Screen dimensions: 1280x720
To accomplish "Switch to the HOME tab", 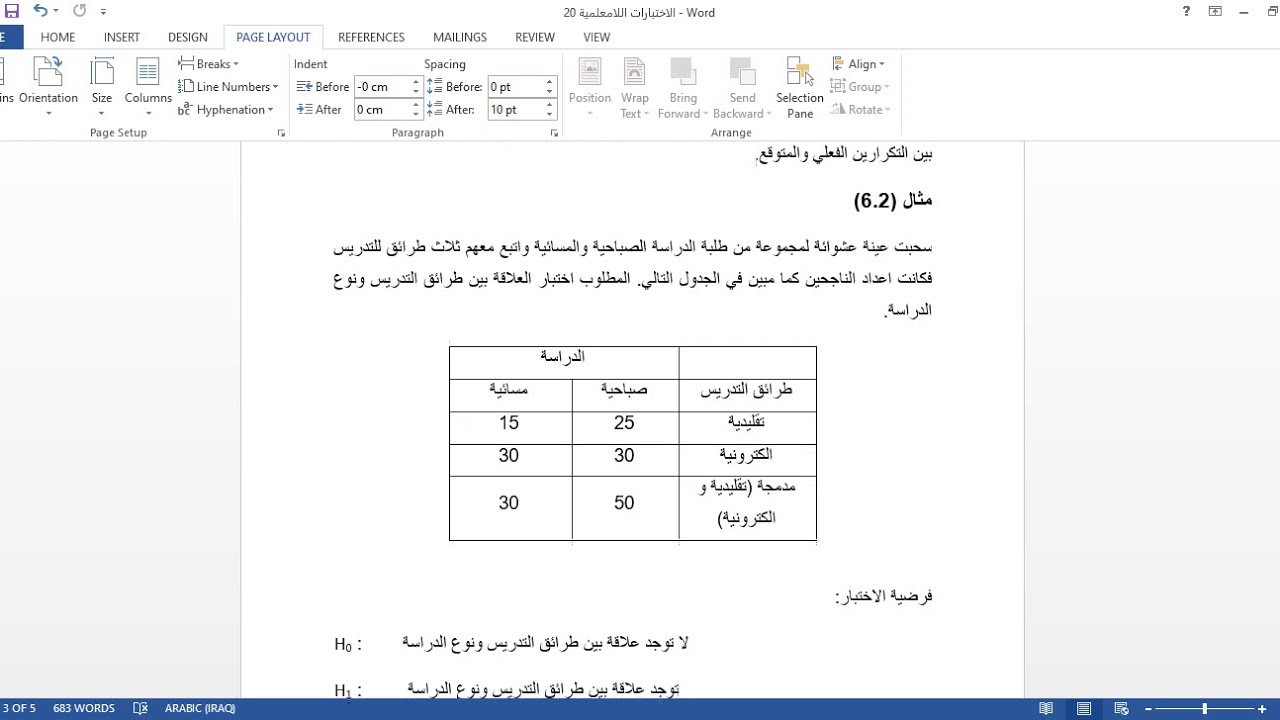I will (x=58, y=37).
